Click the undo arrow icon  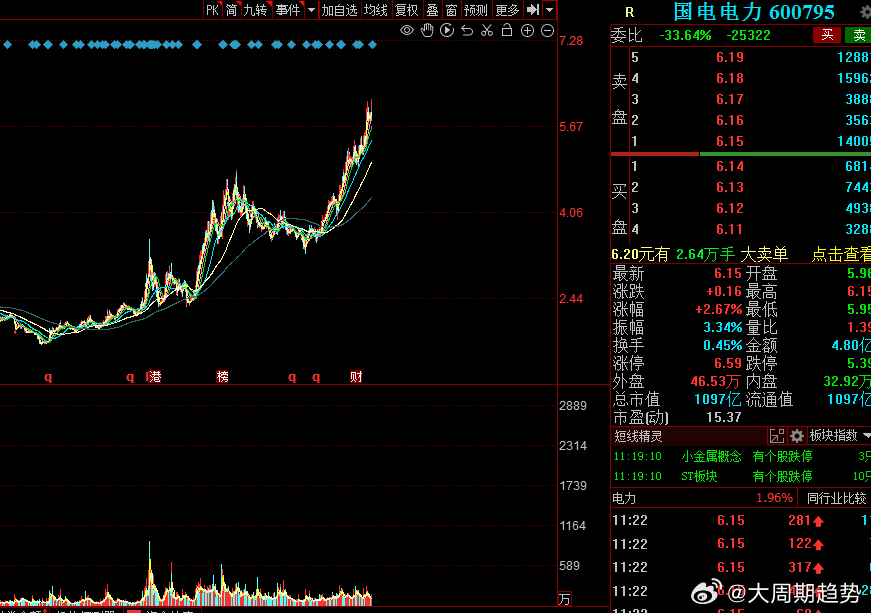pos(467,31)
